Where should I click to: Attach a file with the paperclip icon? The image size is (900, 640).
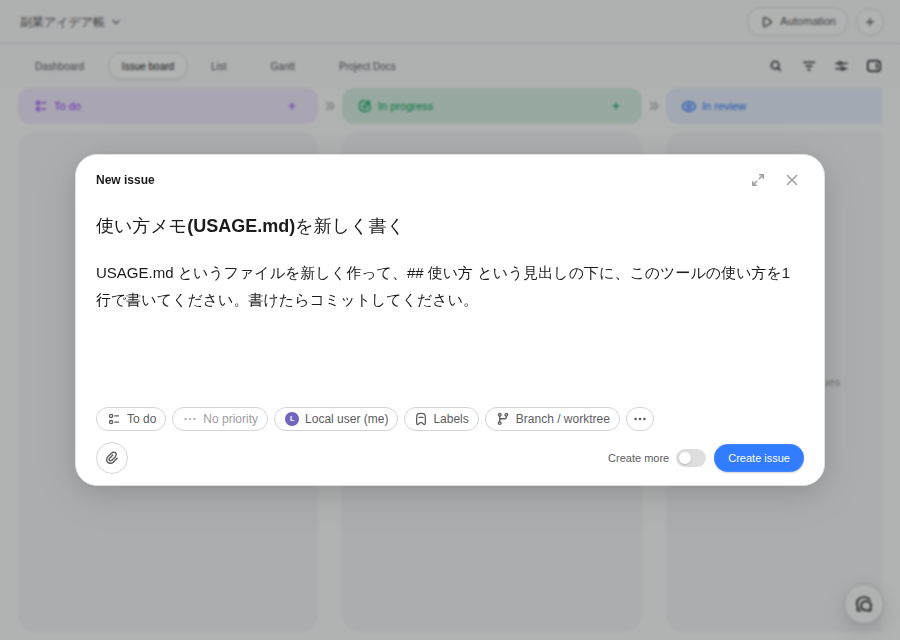click(x=112, y=458)
